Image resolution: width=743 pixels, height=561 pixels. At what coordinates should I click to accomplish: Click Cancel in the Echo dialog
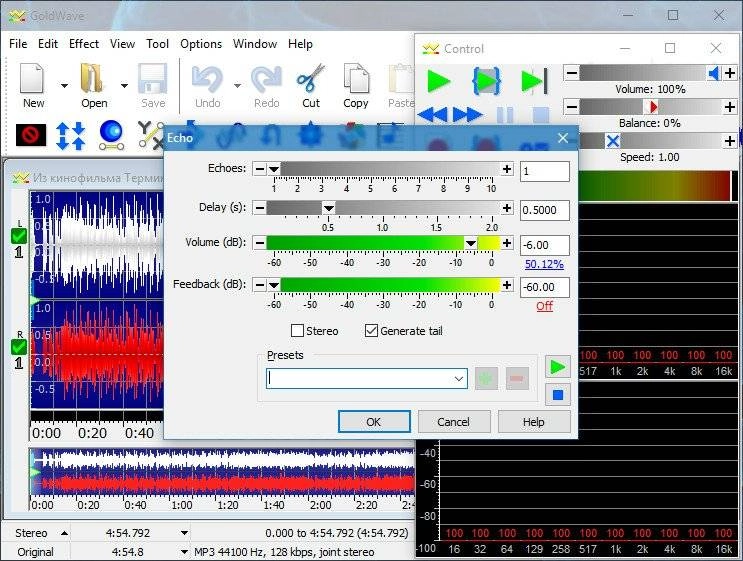click(x=453, y=422)
